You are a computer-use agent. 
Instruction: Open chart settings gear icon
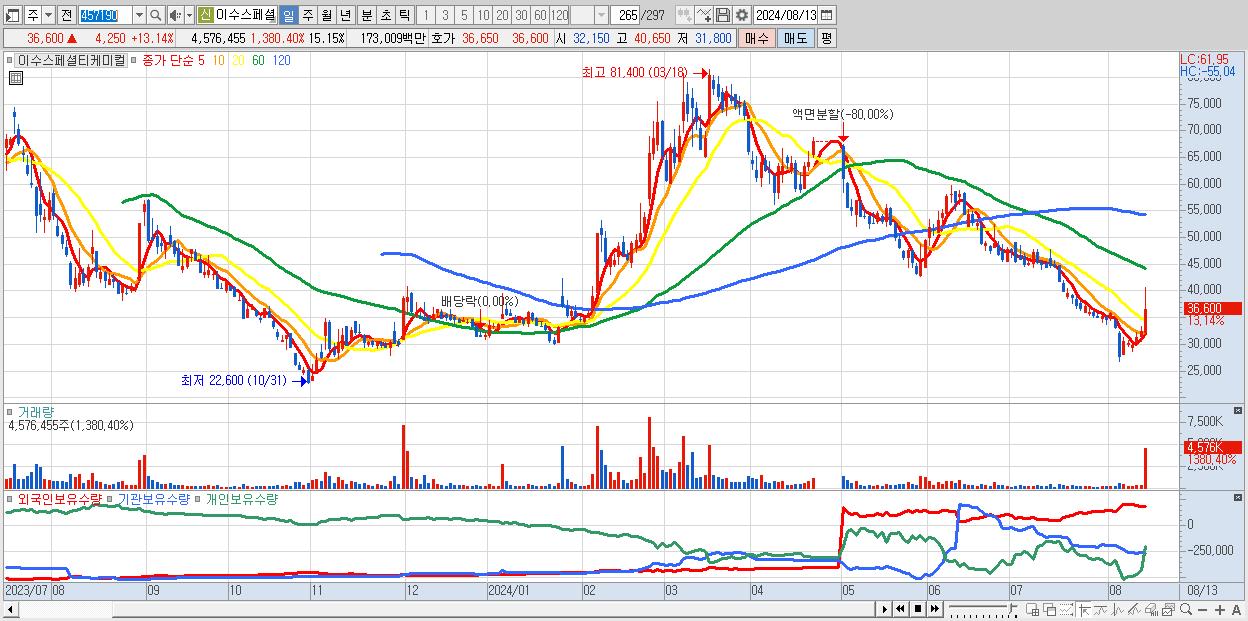(741, 15)
